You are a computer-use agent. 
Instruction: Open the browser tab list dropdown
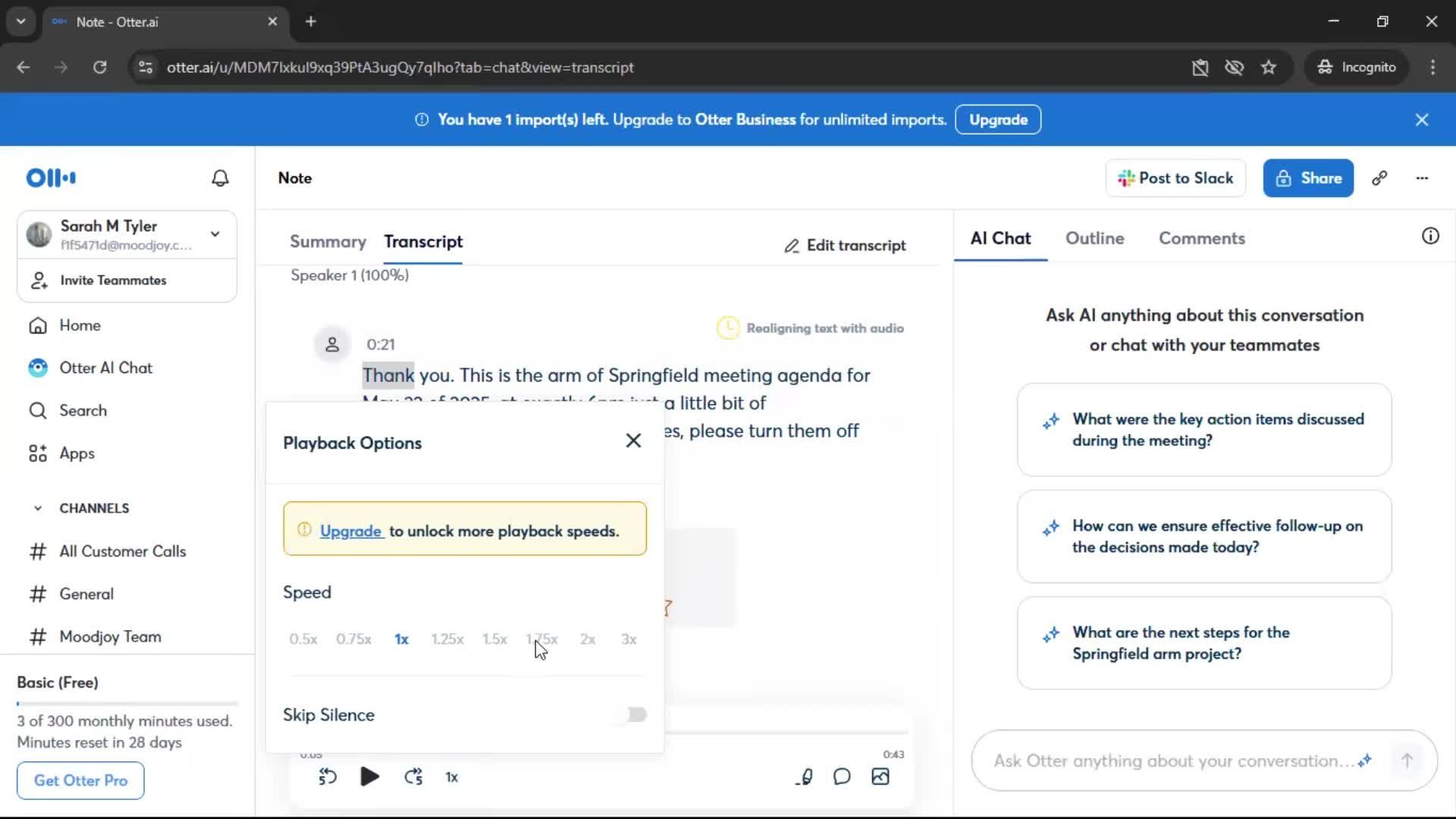pyautogui.click(x=20, y=21)
